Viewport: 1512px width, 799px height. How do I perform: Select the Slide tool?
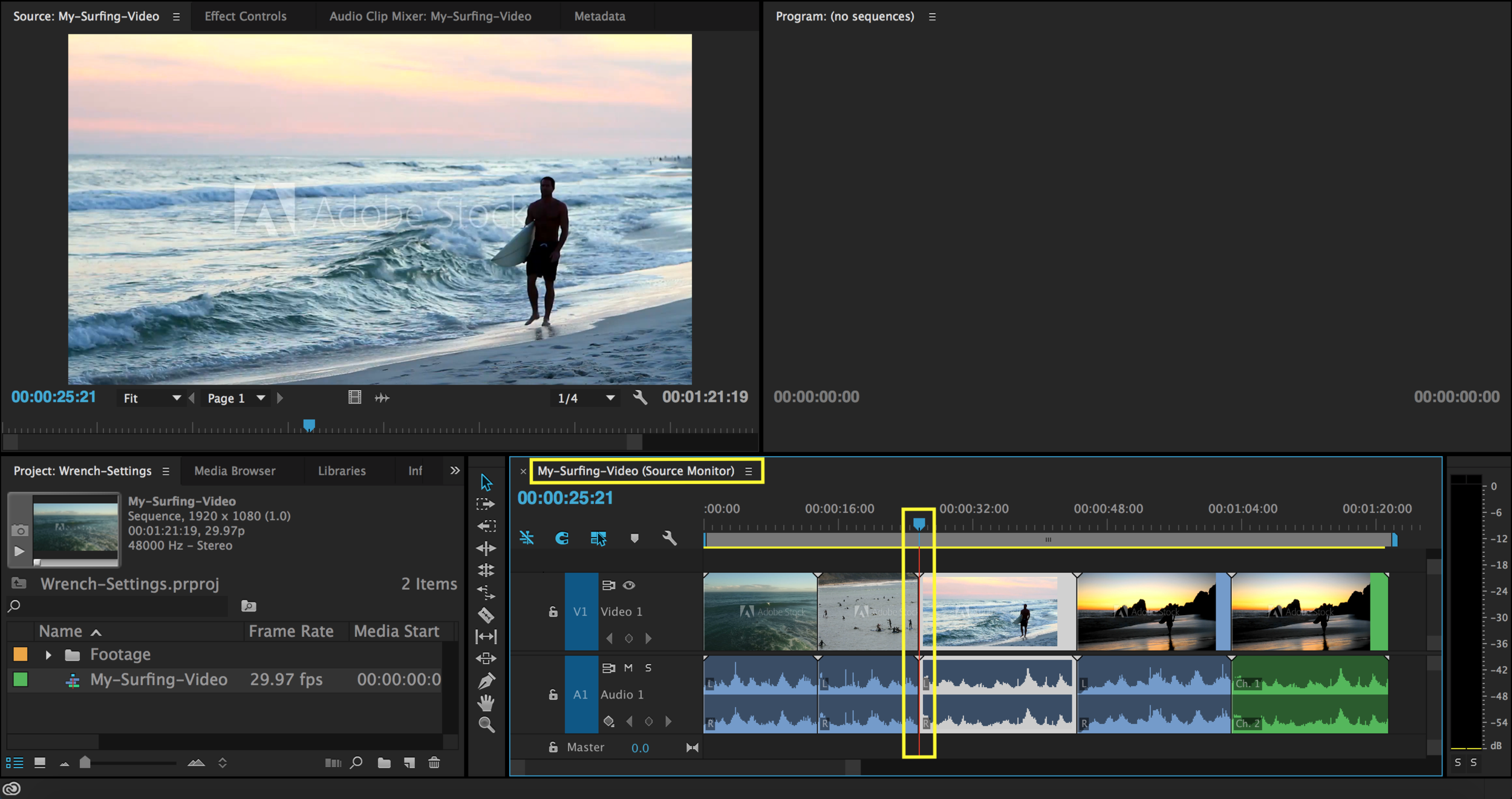tap(486, 658)
